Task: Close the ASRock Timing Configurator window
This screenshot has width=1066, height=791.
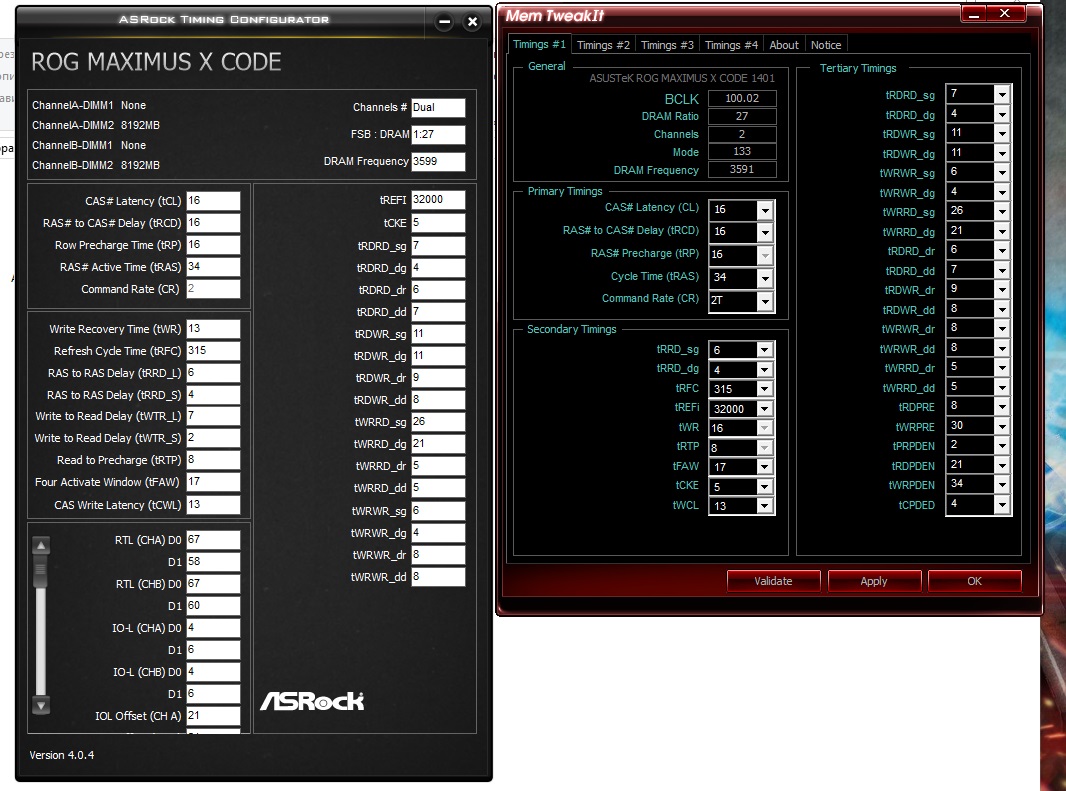Action: point(472,22)
